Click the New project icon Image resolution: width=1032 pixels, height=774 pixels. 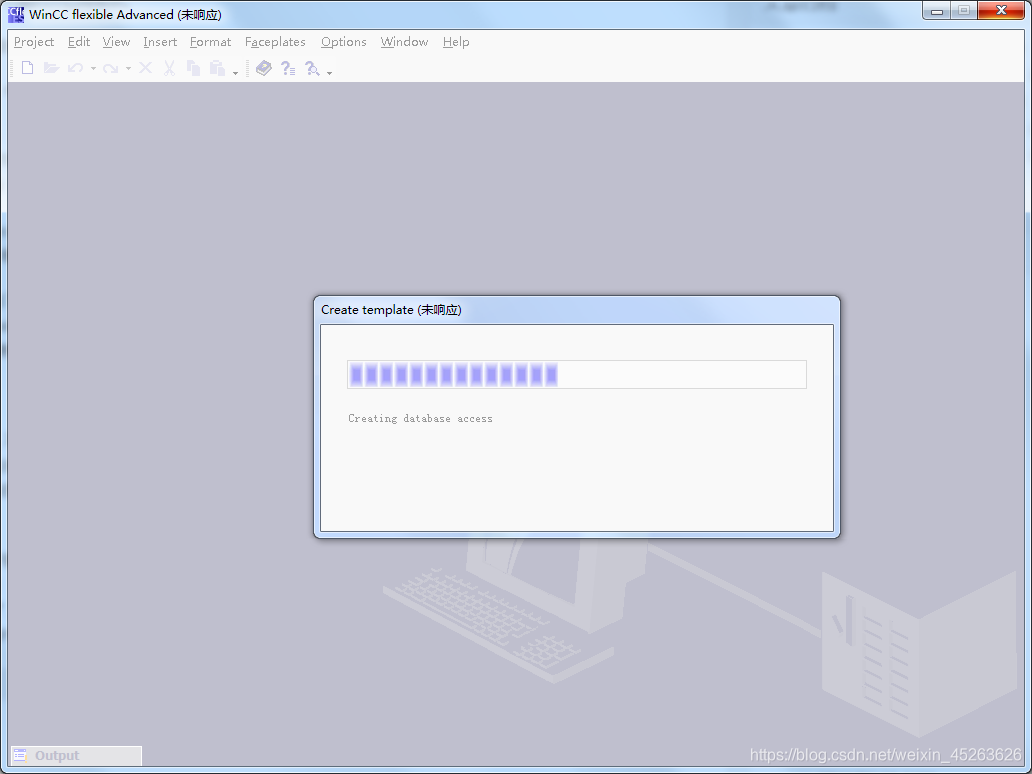[x=27, y=68]
